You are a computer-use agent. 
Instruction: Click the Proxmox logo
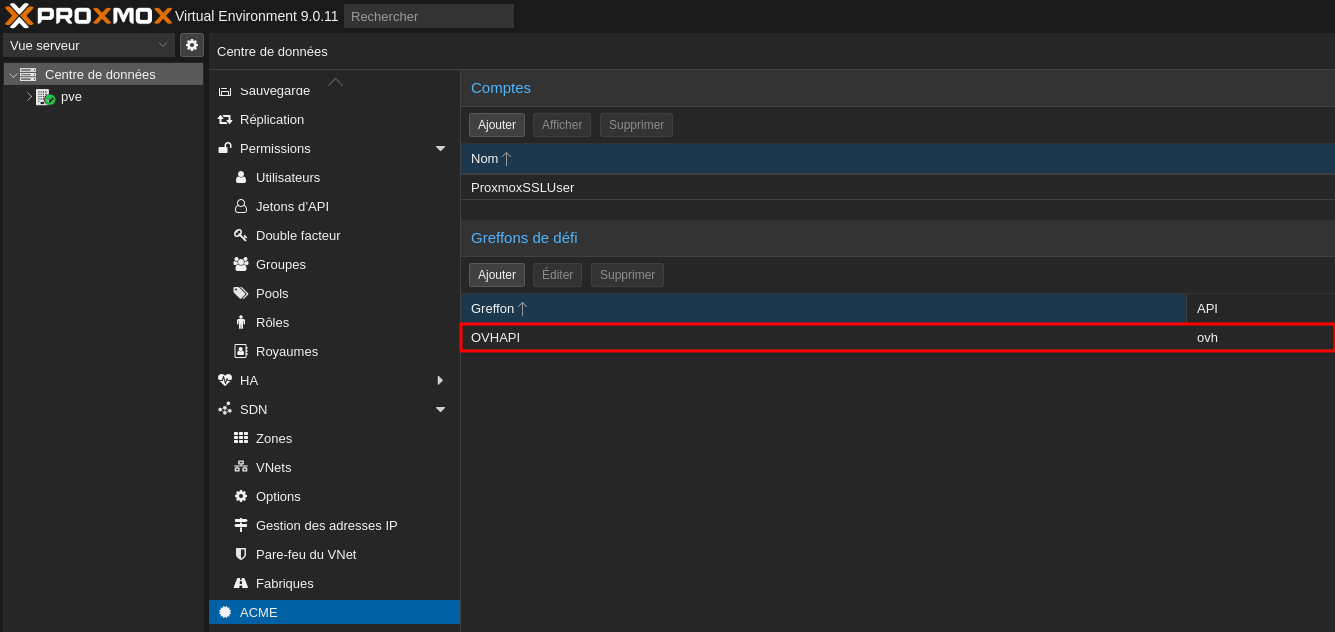88,16
